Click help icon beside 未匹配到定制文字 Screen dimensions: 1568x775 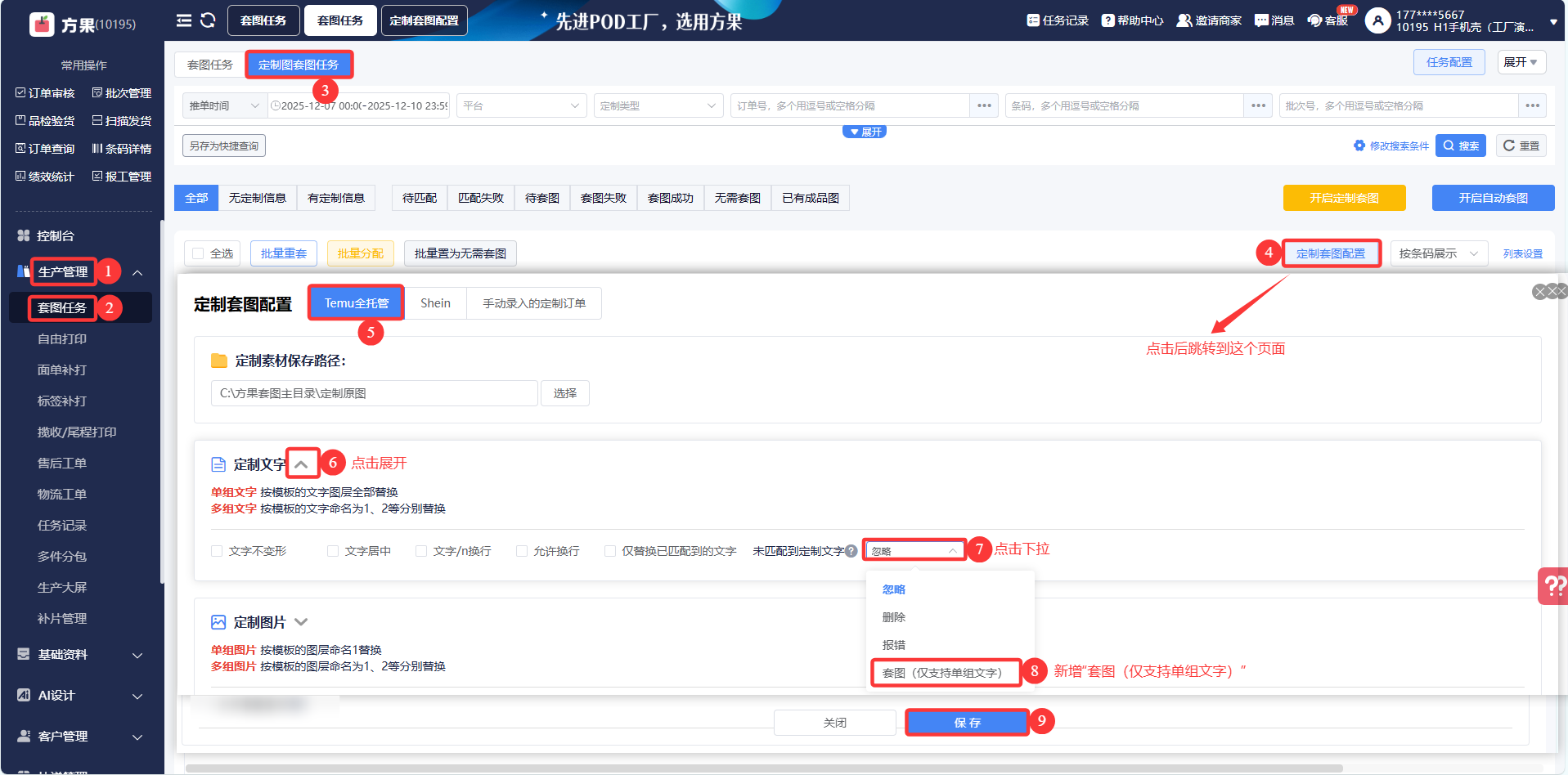pyautogui.click(x=851, y=551)
